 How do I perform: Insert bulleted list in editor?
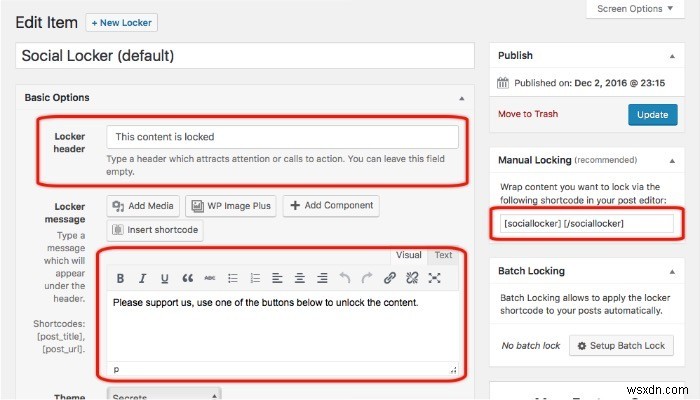233,279
